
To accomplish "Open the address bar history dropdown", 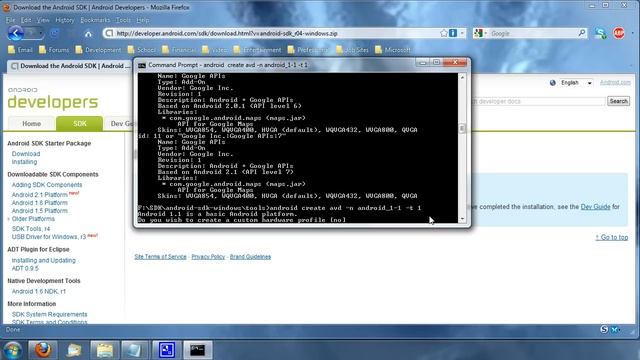I will coord(462,33).
